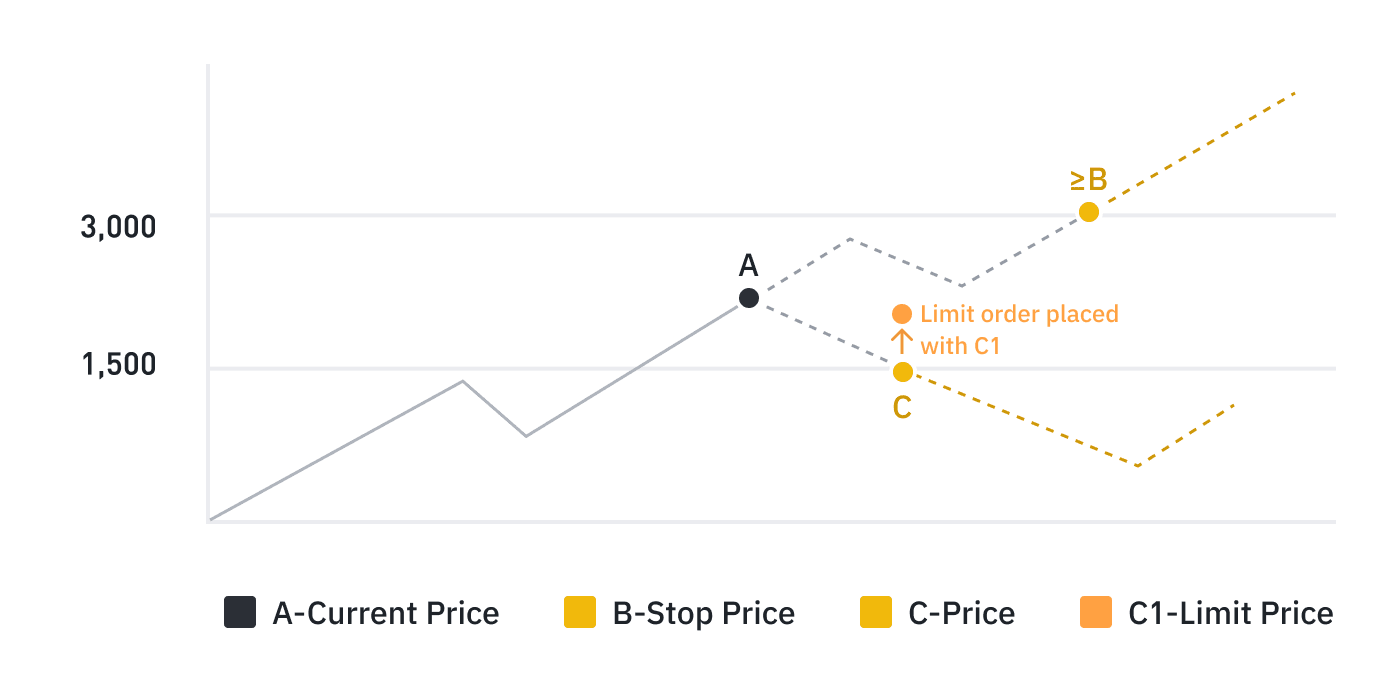
Task: Click the black point A marker
Action: 748,298
